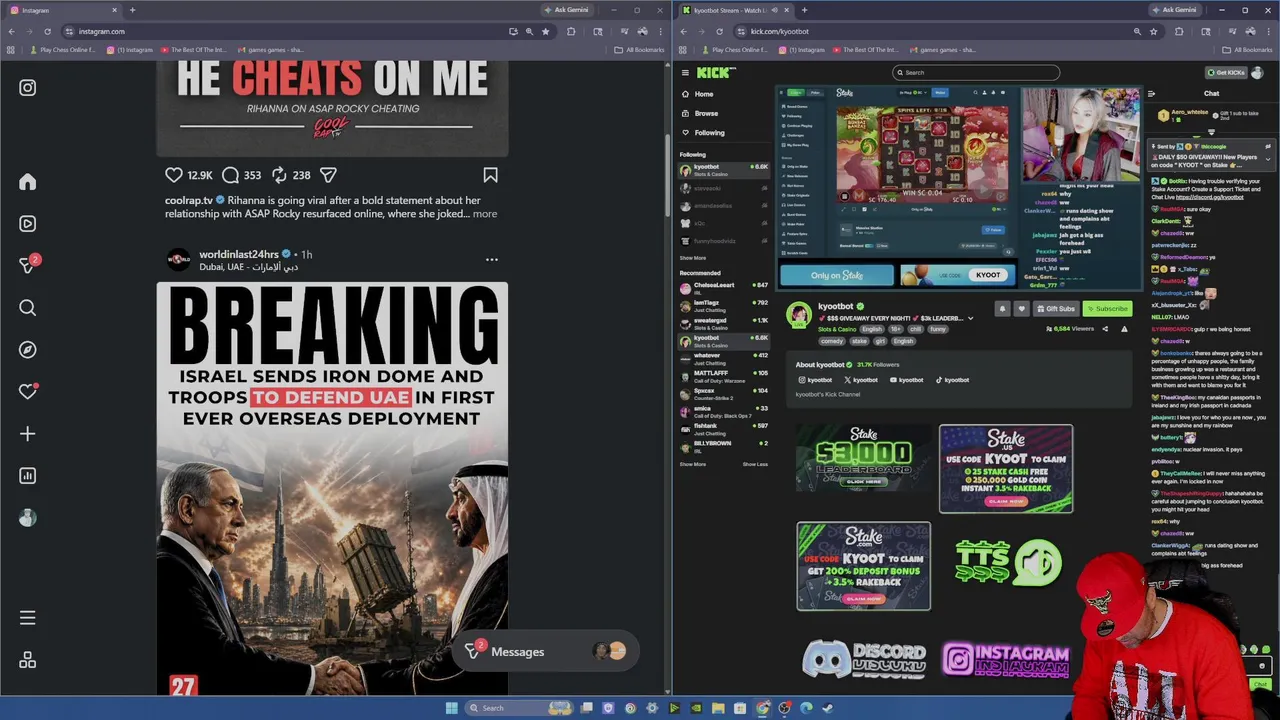Mute the kyootbot Stream tab audio

773,10
